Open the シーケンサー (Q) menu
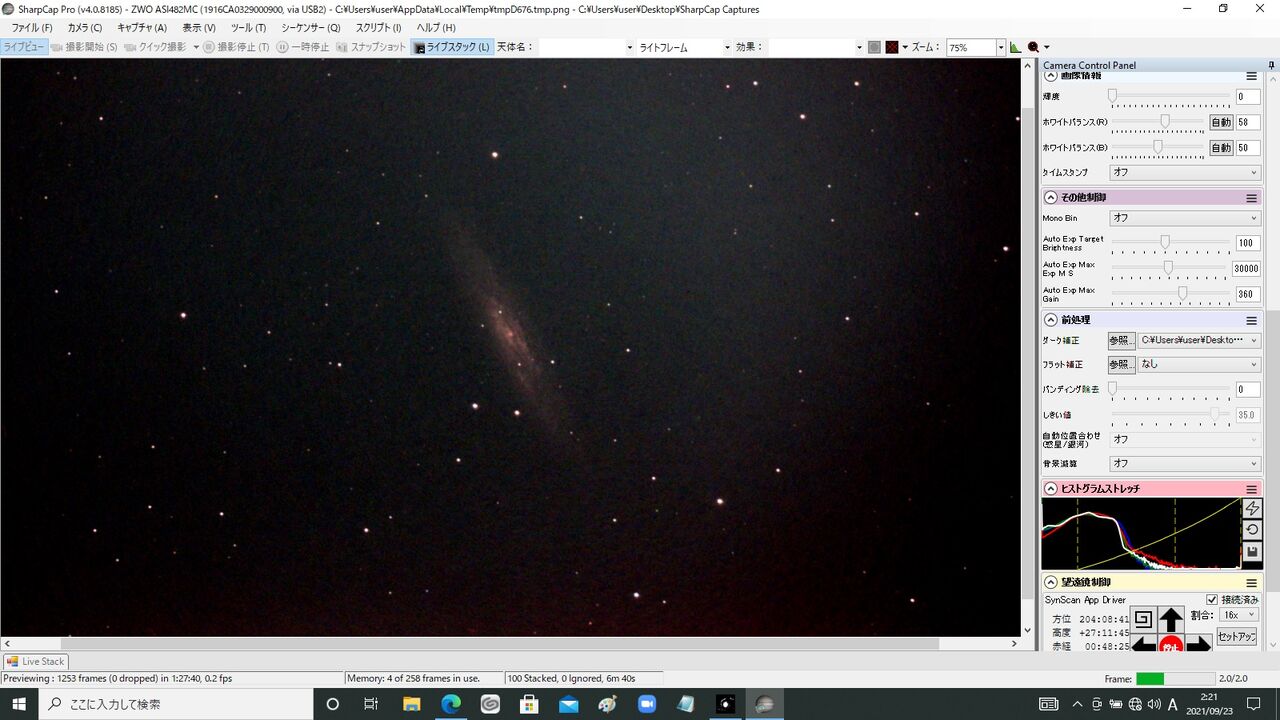This screenshot has width=1280, height=720. [310, 28]
